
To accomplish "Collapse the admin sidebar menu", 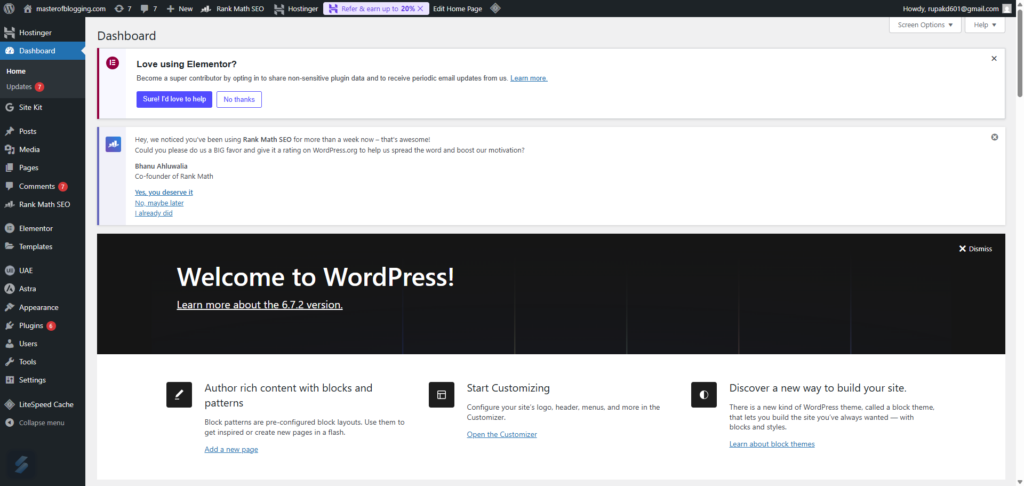I will pyautogui.click(x=42, y=423).
